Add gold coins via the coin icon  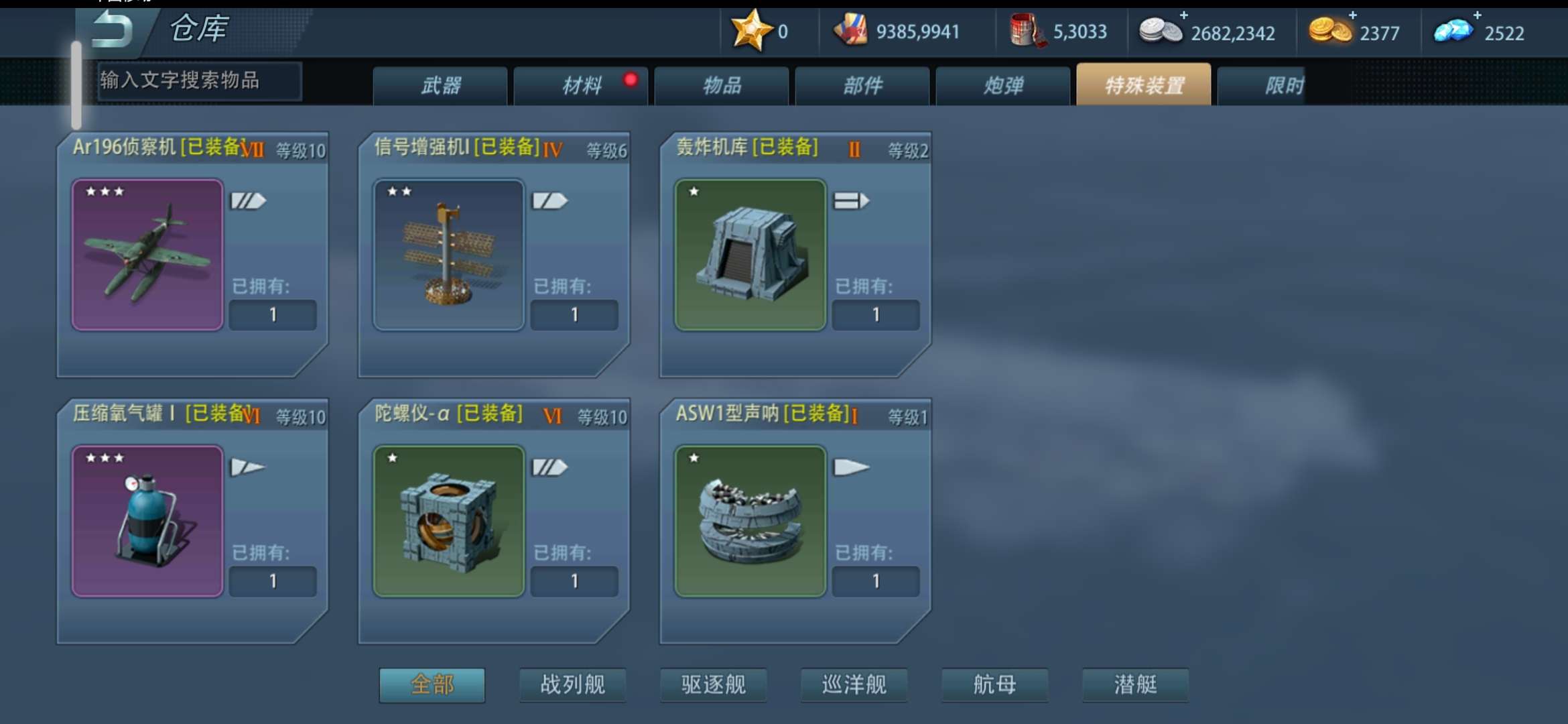[x=1330, y=31]
